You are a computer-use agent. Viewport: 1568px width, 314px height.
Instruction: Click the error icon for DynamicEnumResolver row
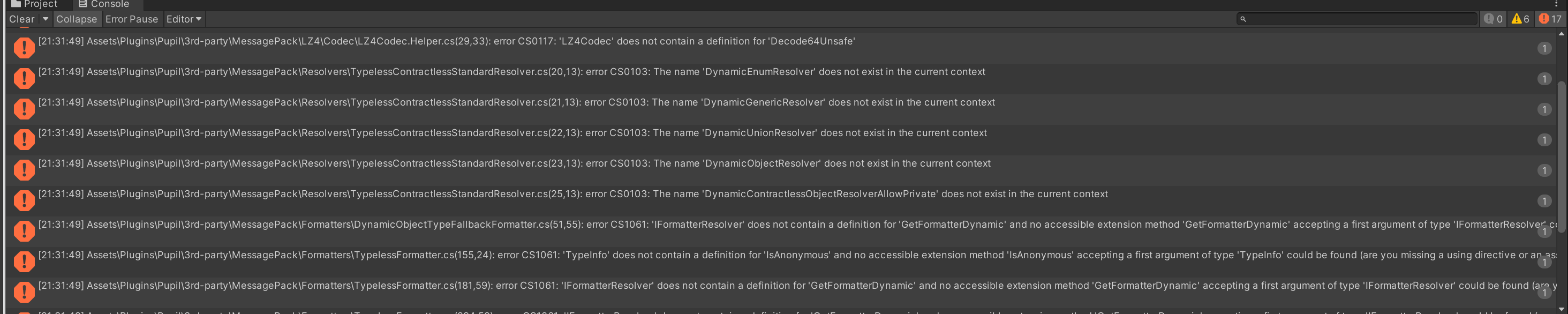coord(24,78)
